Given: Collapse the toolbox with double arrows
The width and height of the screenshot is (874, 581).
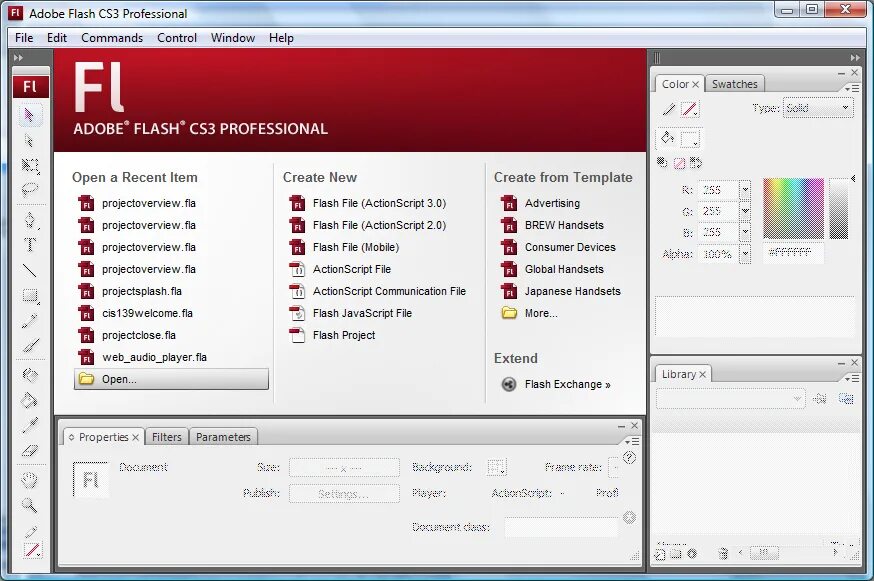Looking at the screenshot, I should pyautogui.click(x=18, y=57).
